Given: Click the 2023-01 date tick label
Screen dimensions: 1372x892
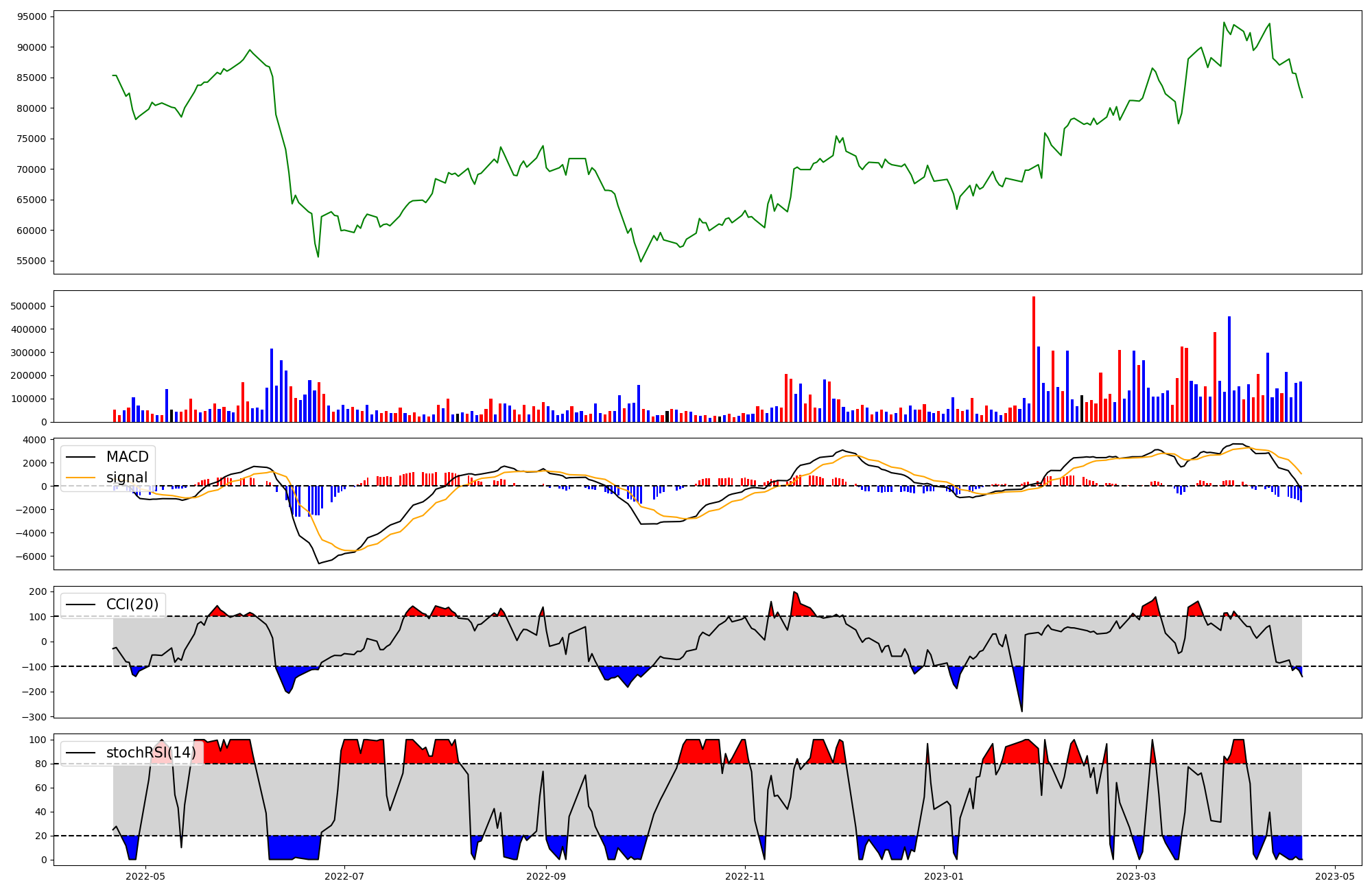Looking at the screenshot, I should (944, 876).
